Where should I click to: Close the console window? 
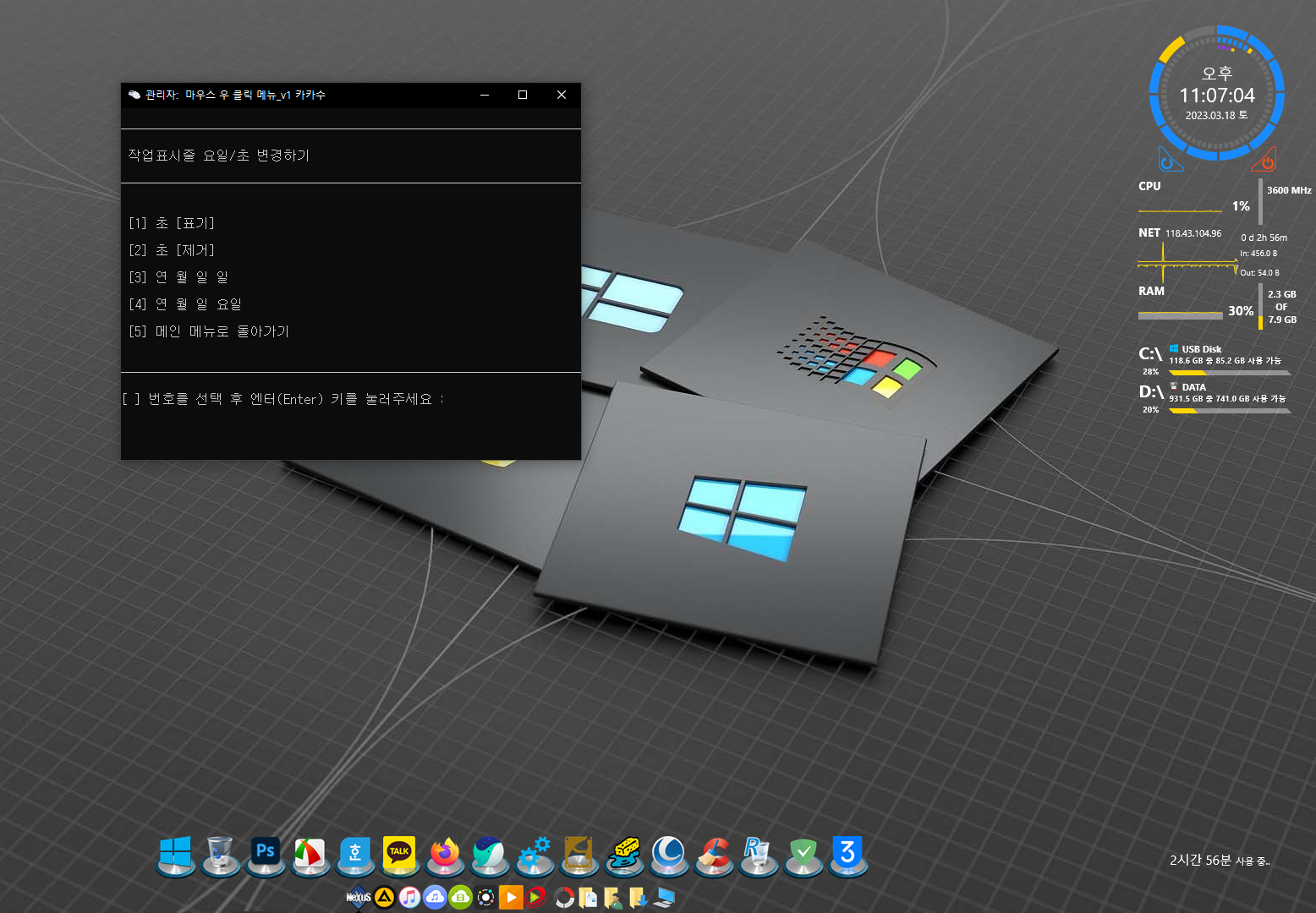point(562,95)
